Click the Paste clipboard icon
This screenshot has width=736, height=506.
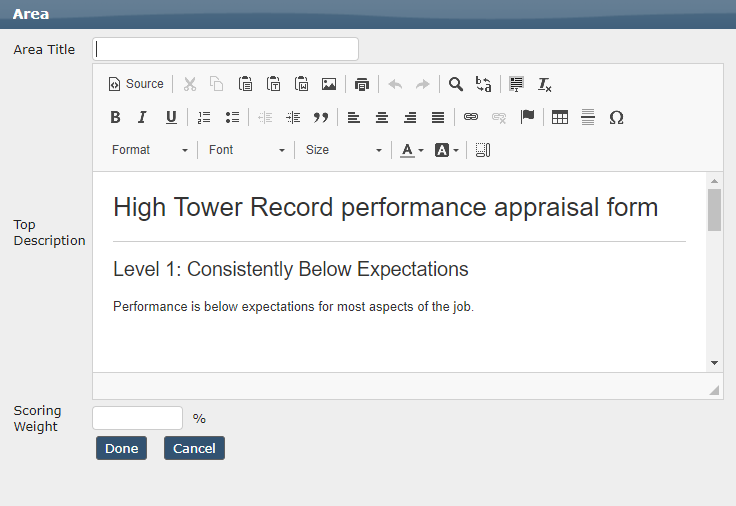(x=245, y=84)
